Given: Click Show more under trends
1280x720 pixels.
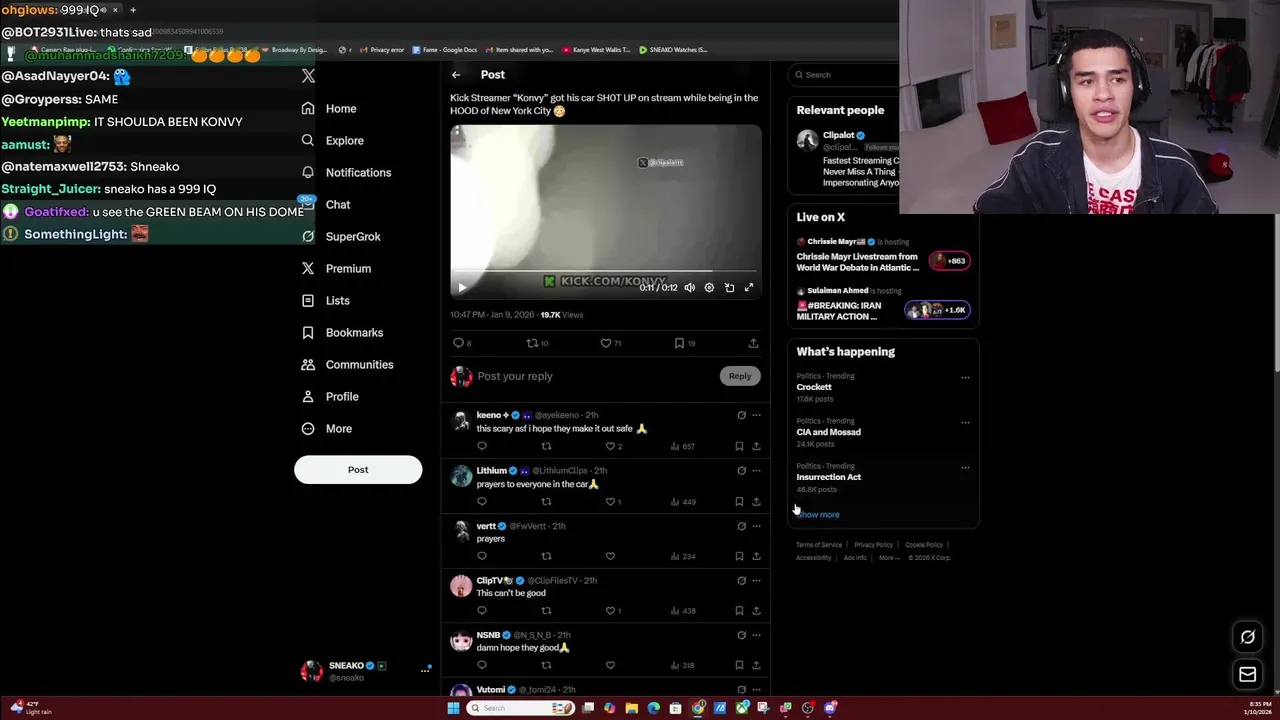Looking at the screenshot, I should click(818, 514).
